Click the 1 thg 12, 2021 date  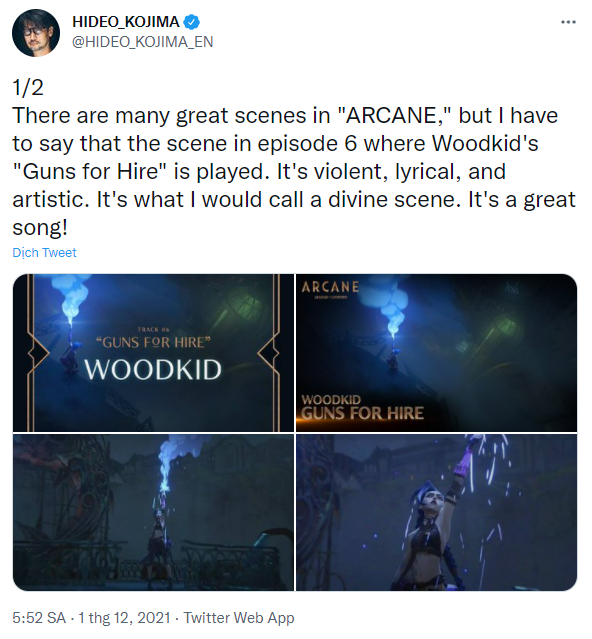[124, 618]
